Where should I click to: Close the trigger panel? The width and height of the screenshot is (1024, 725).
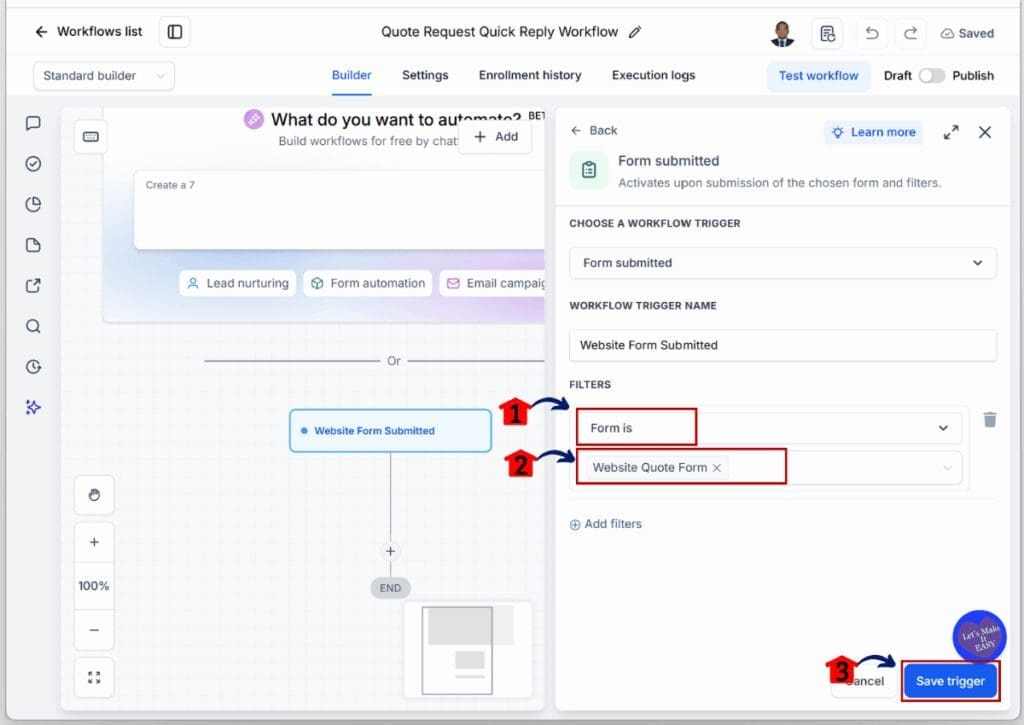coord(985,133)
